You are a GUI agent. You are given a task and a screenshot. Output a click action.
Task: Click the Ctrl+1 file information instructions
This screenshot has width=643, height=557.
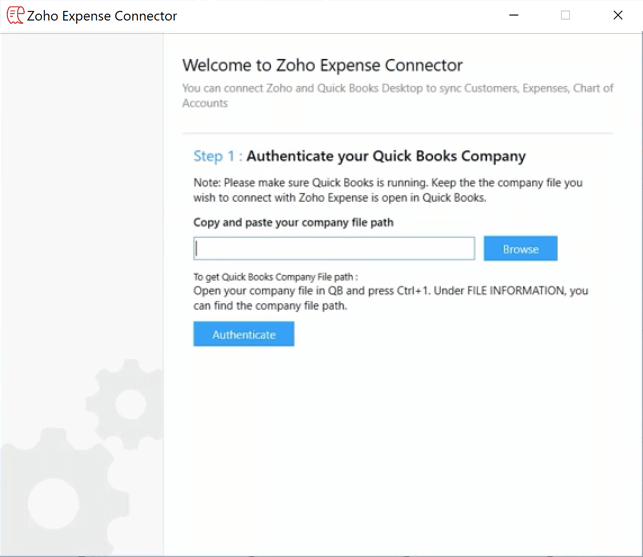click(390, 298)
